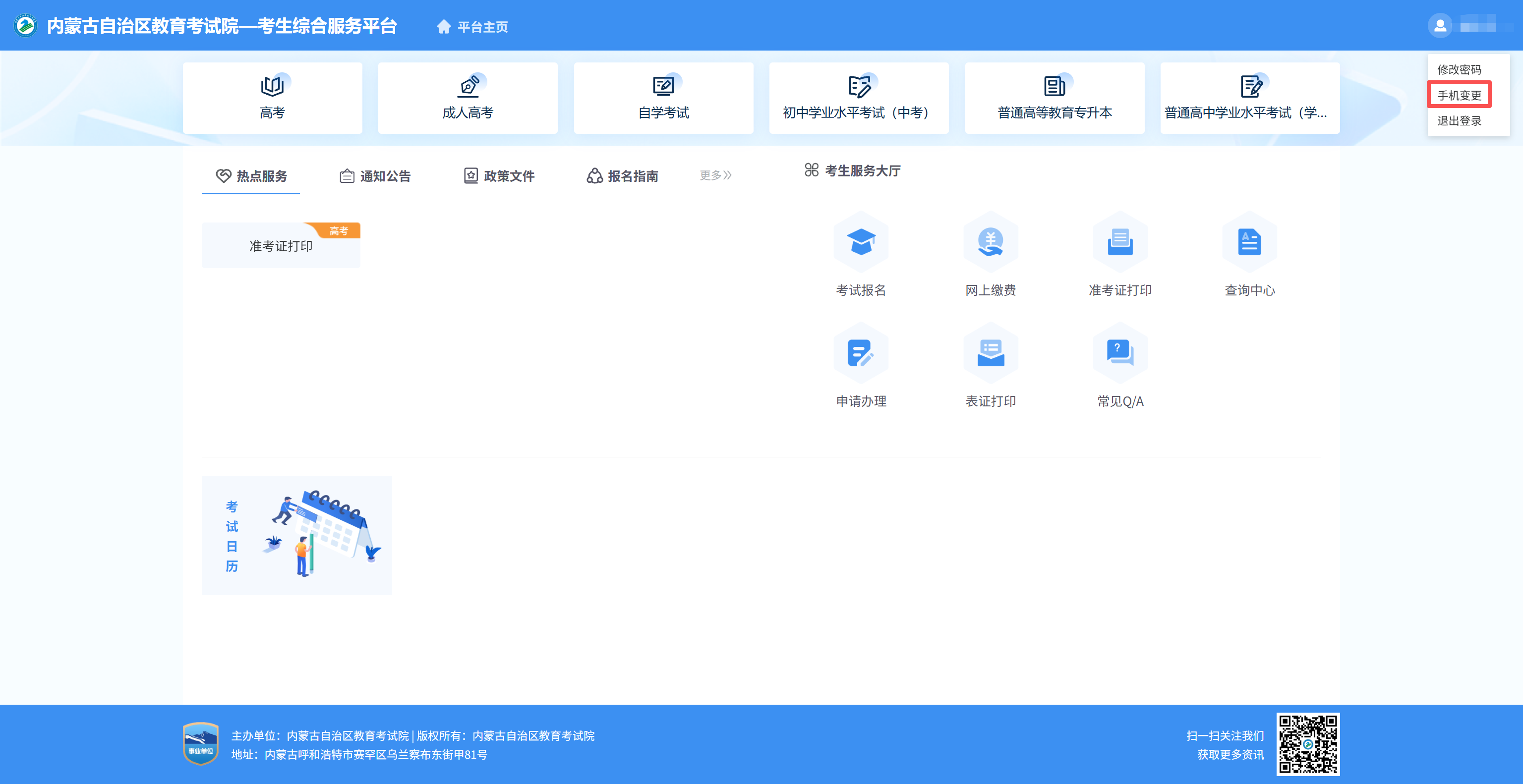1523x784 pixels.
Task: Click 退出登录 to log out
Action: point(1460,120)
